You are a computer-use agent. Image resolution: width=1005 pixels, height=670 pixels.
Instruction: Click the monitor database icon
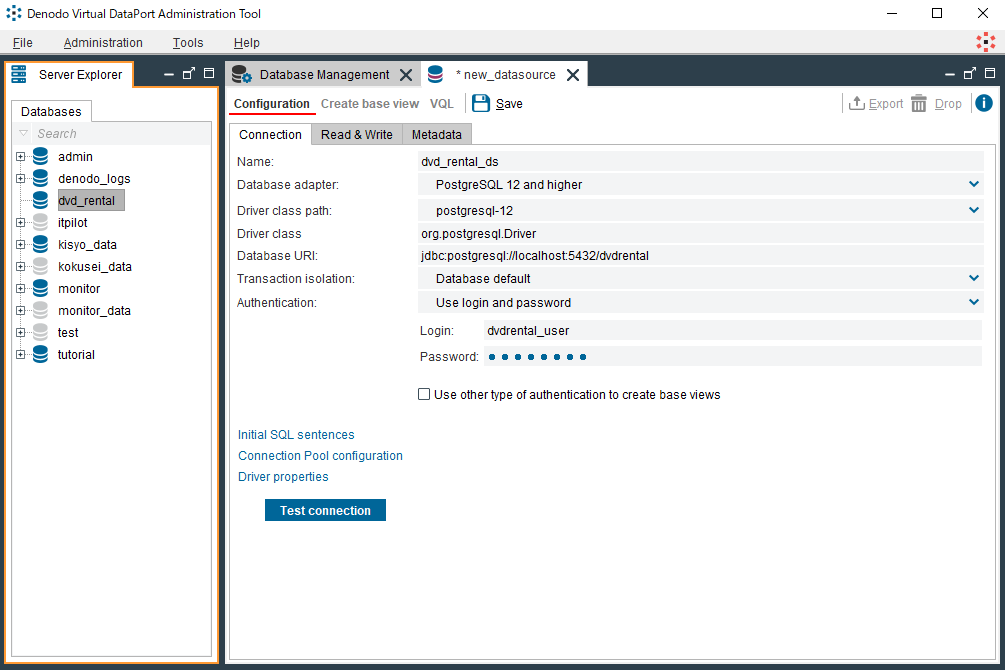click(40, 289)
